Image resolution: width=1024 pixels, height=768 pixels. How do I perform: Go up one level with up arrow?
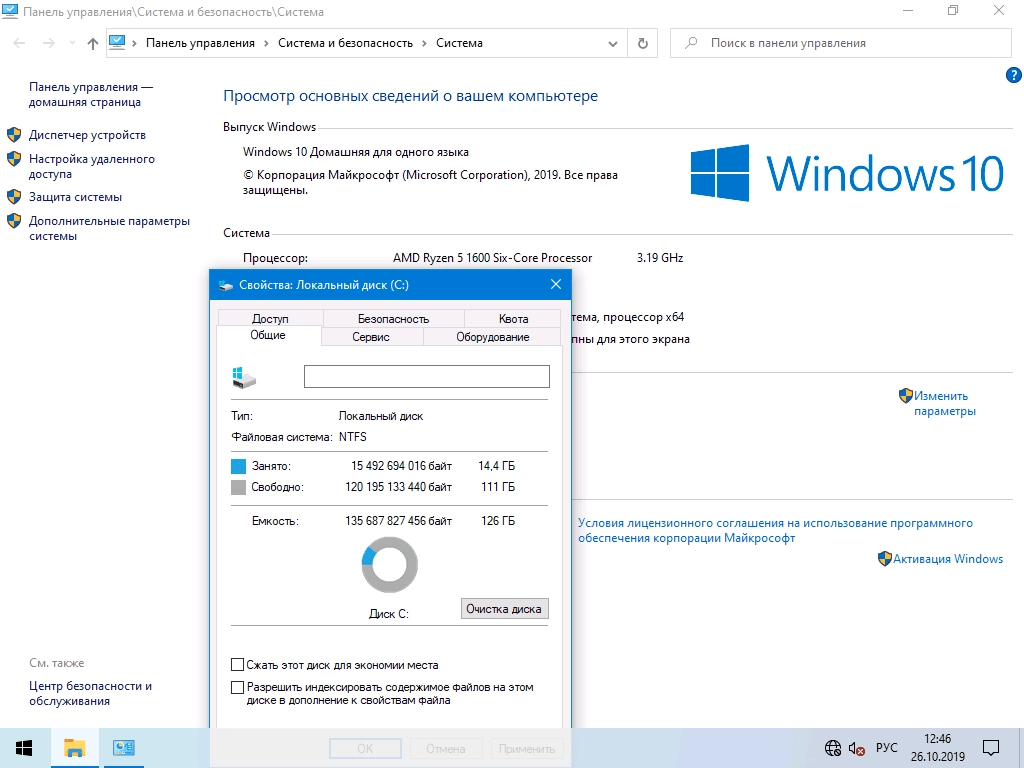click(x=93, y=43)
